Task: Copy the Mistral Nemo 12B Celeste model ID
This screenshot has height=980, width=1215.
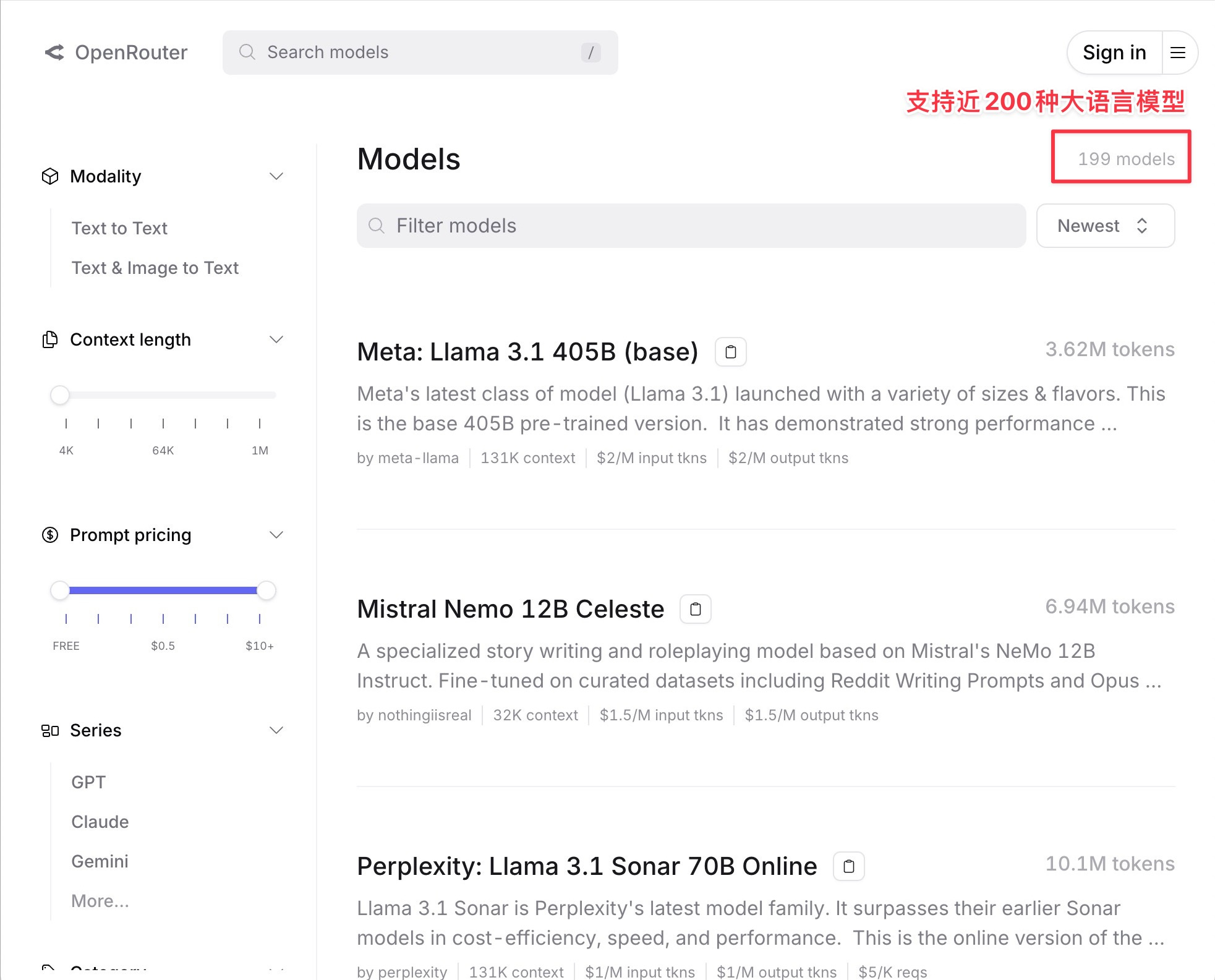Action: point(696,609)
